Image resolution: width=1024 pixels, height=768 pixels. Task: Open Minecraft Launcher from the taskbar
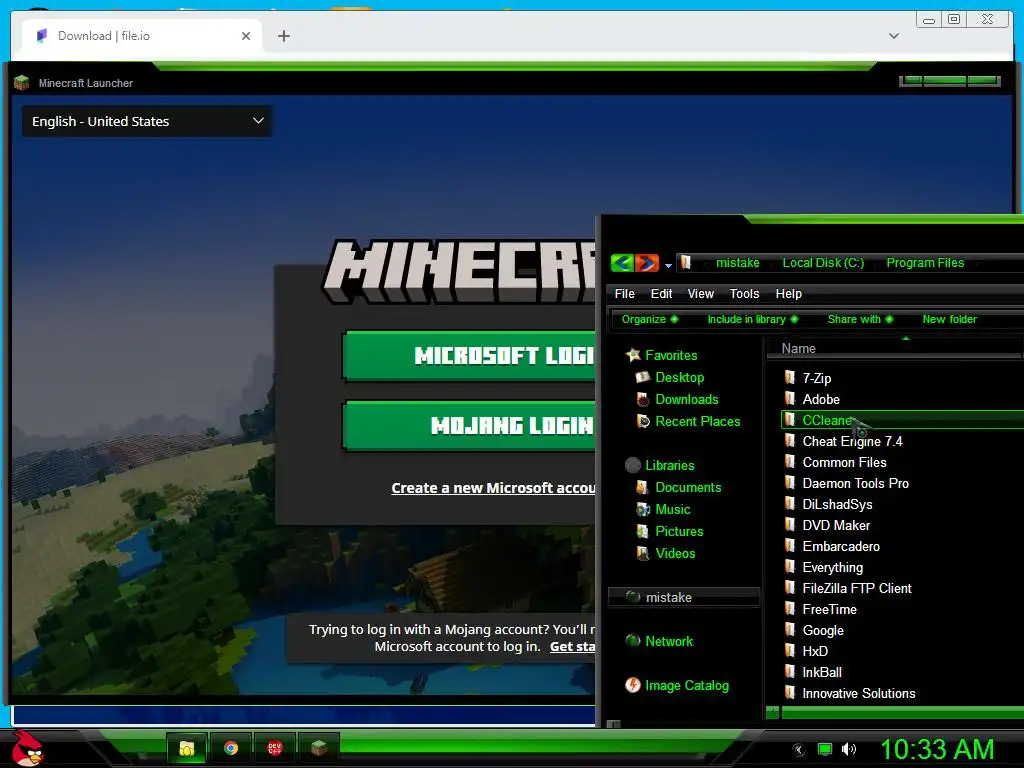[319, 748]
